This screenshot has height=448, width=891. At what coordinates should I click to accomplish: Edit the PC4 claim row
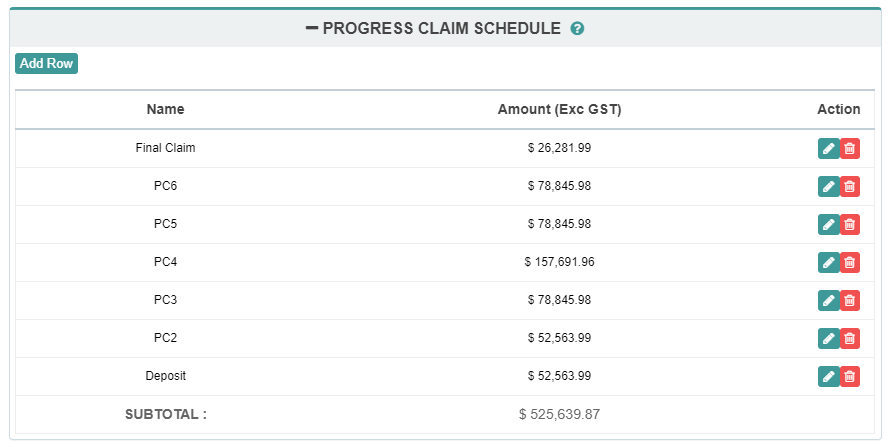pyautogui.click(x=828, y=262)
